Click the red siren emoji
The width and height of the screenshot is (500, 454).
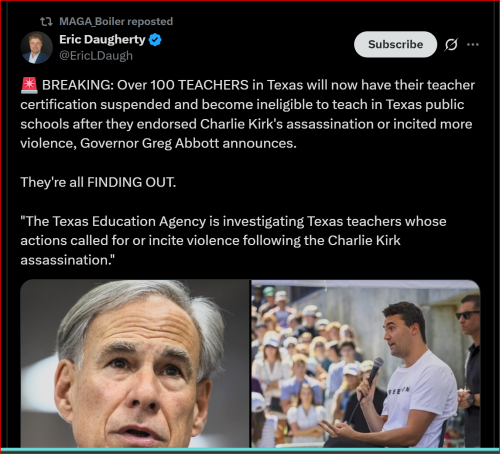pos(29,85)
